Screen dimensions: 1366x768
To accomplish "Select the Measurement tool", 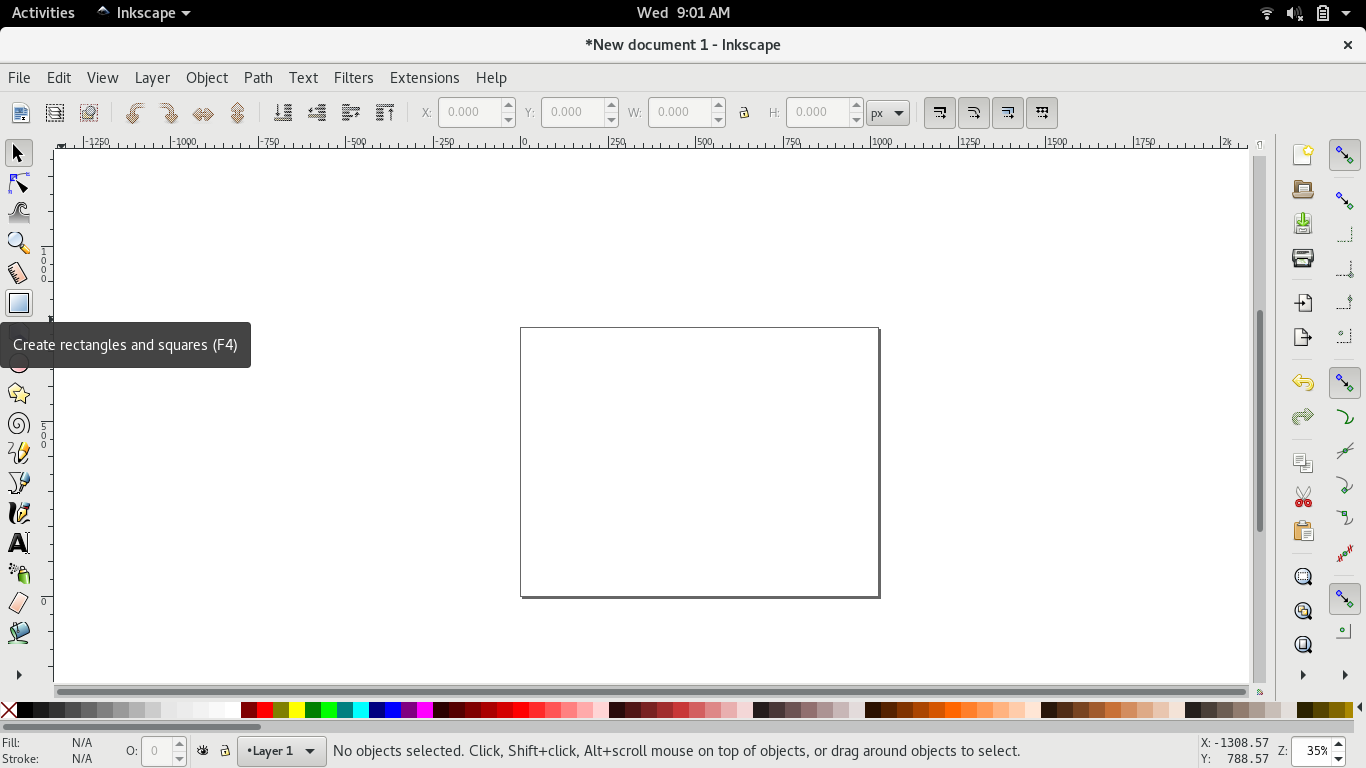I will click(18, 272).
